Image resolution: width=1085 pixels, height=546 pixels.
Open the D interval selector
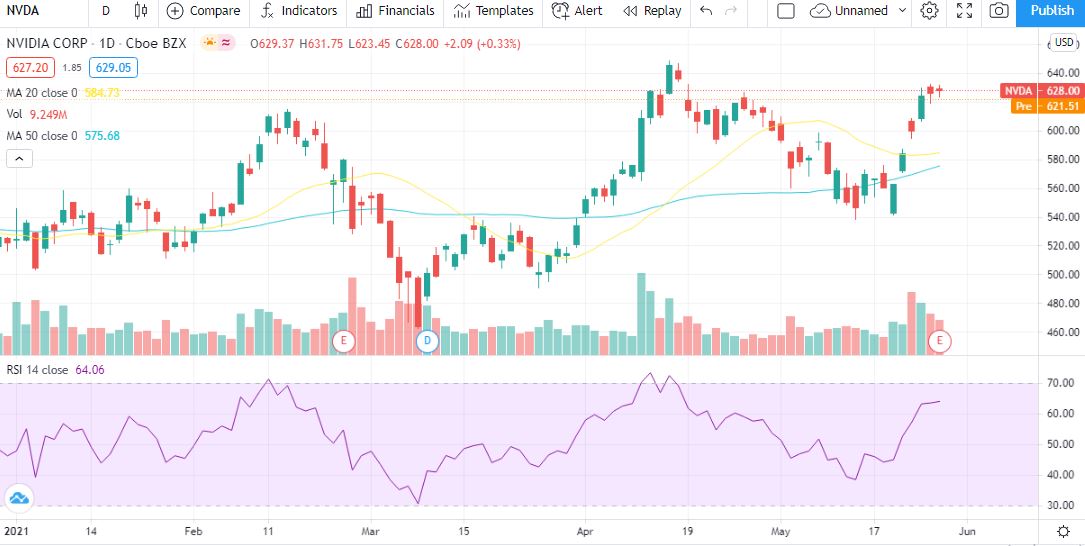105,10
